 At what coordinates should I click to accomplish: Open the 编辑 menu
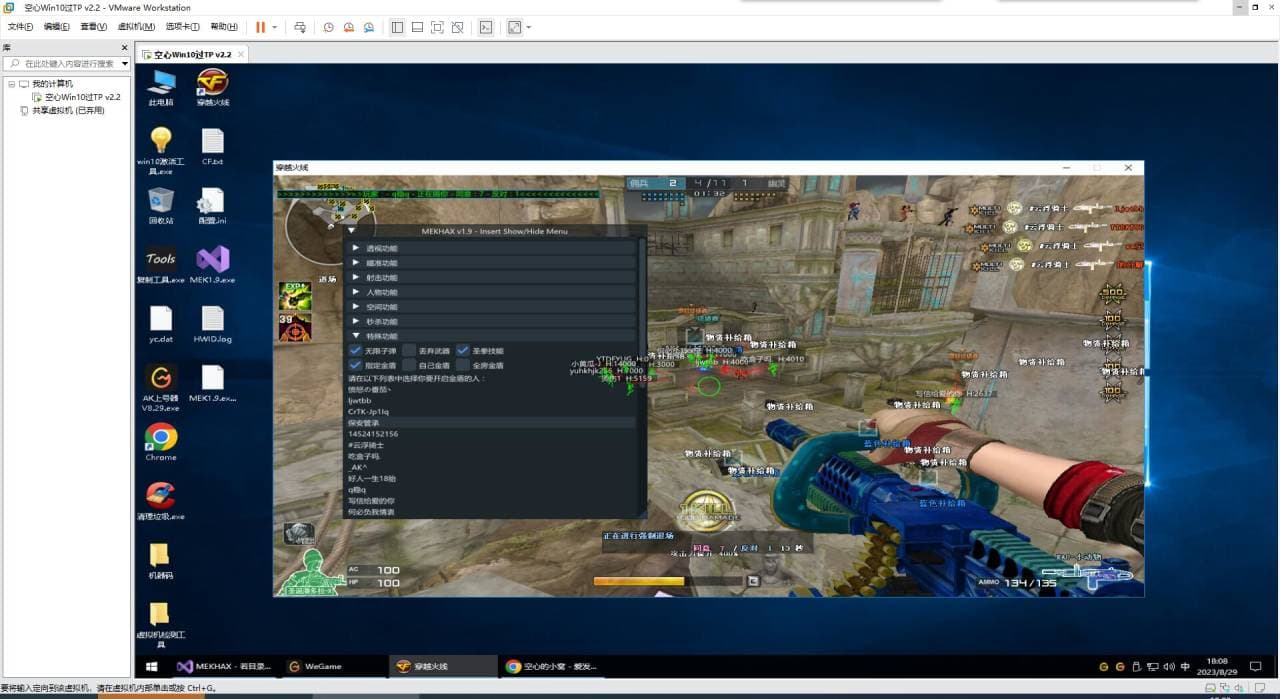pyautogui.click(x=57, y=27)
